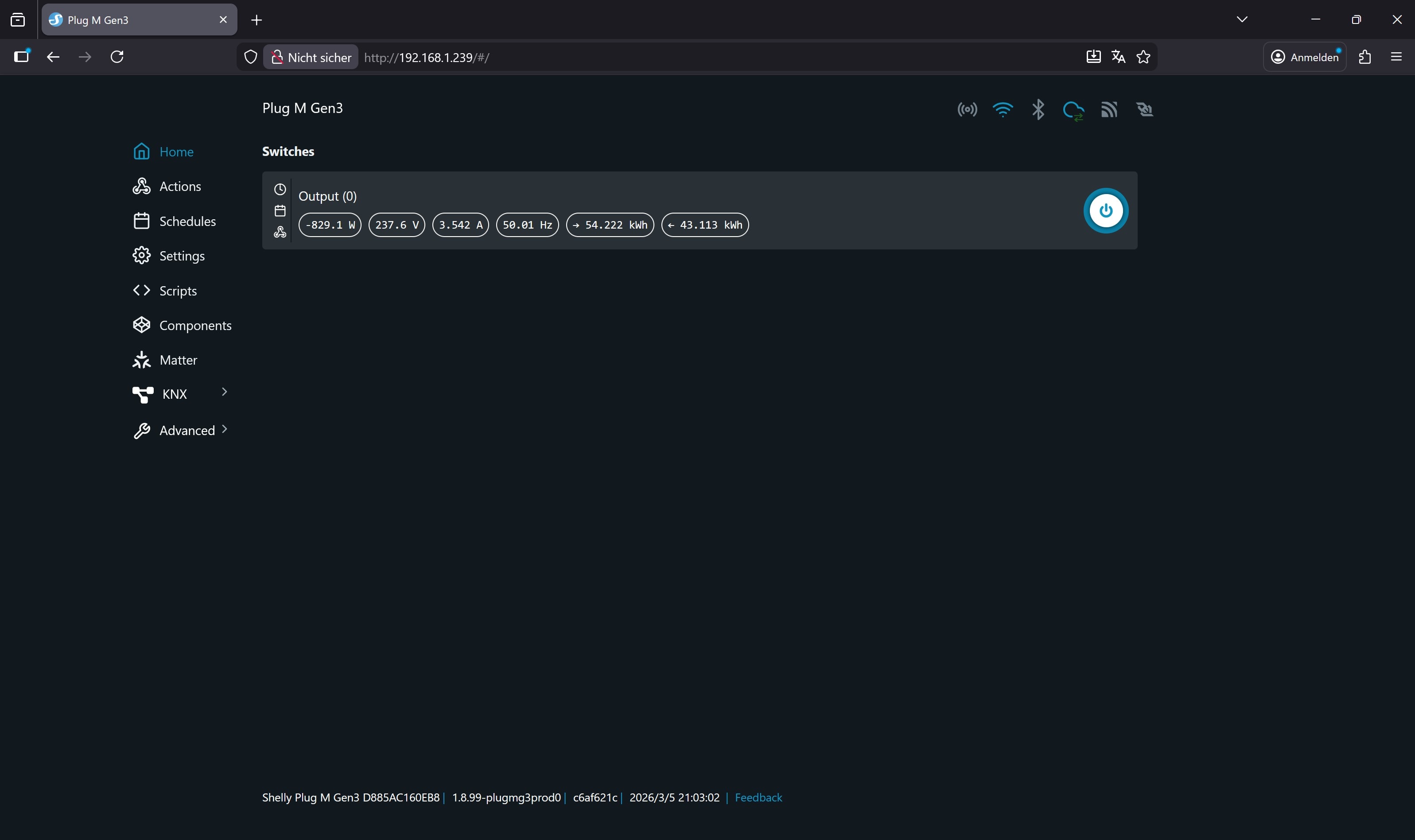Click the address bar URL field
The height and width of the screenshot is (840, 1415).
(679, 57)
